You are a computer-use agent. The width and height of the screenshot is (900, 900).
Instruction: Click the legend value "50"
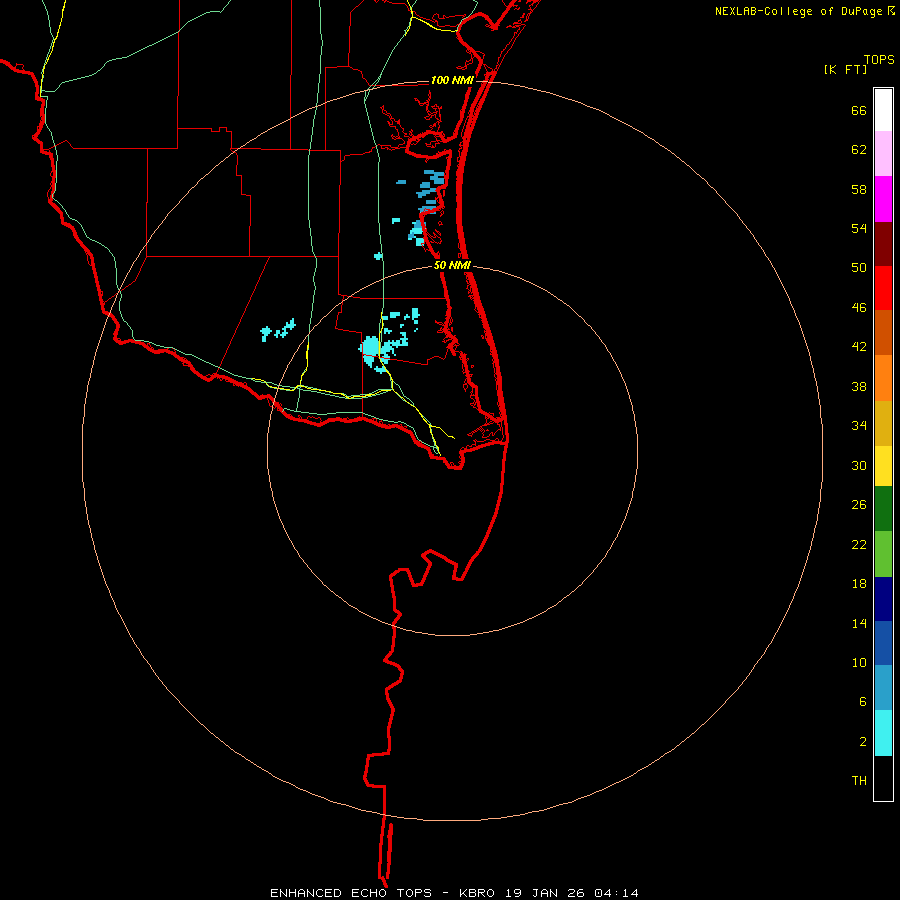pyautogui.click(x=859, y=268)
